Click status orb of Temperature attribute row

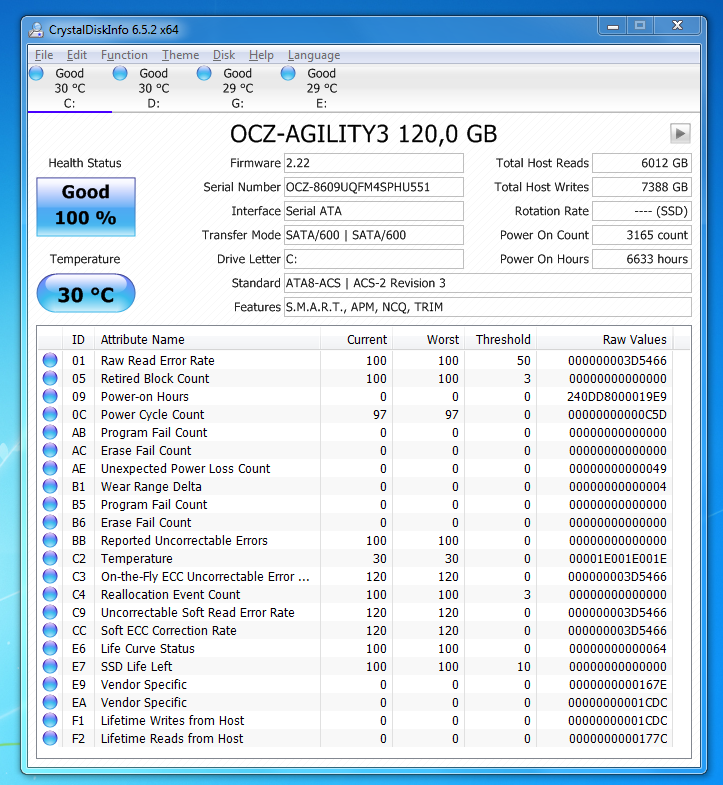coord(50,559)
